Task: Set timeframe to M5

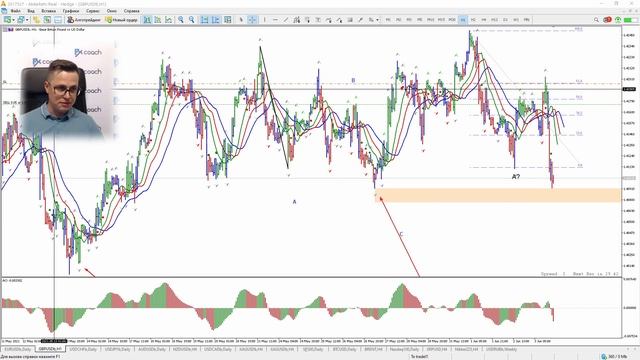Action: click(x=420, y=20)
